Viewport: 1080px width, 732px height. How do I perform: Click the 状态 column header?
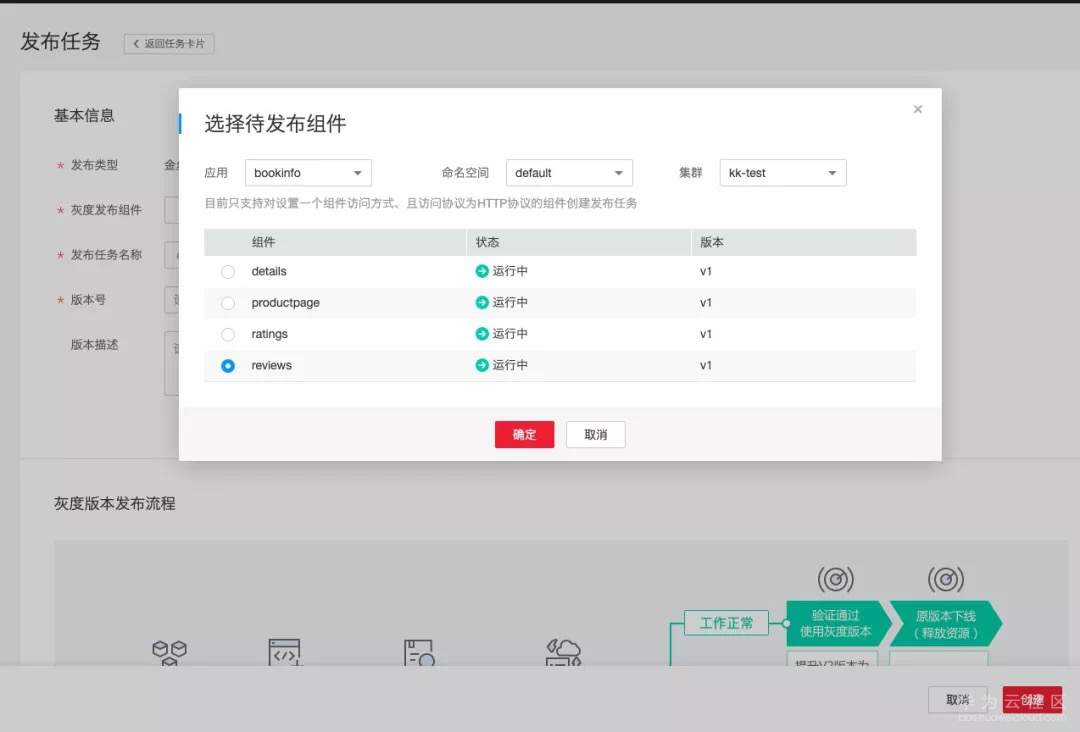[487, 242]
